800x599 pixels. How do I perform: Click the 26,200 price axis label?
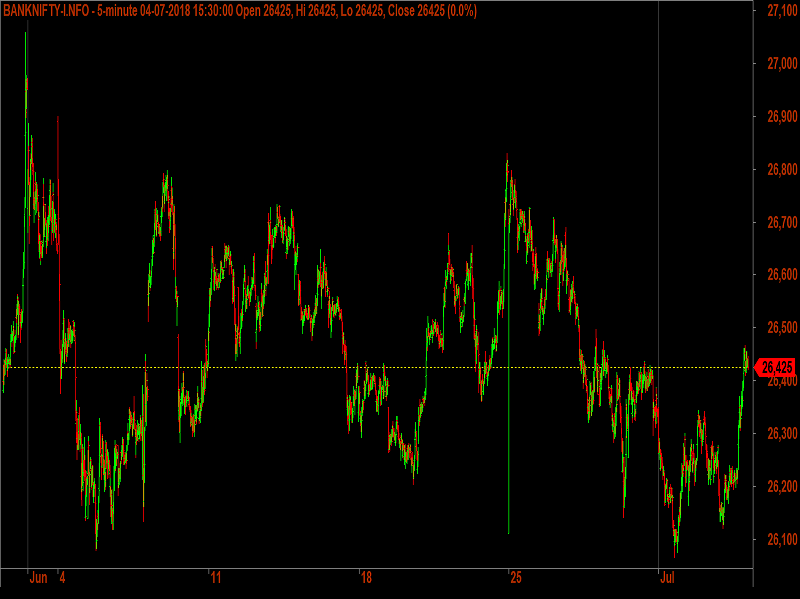(782, 486)
